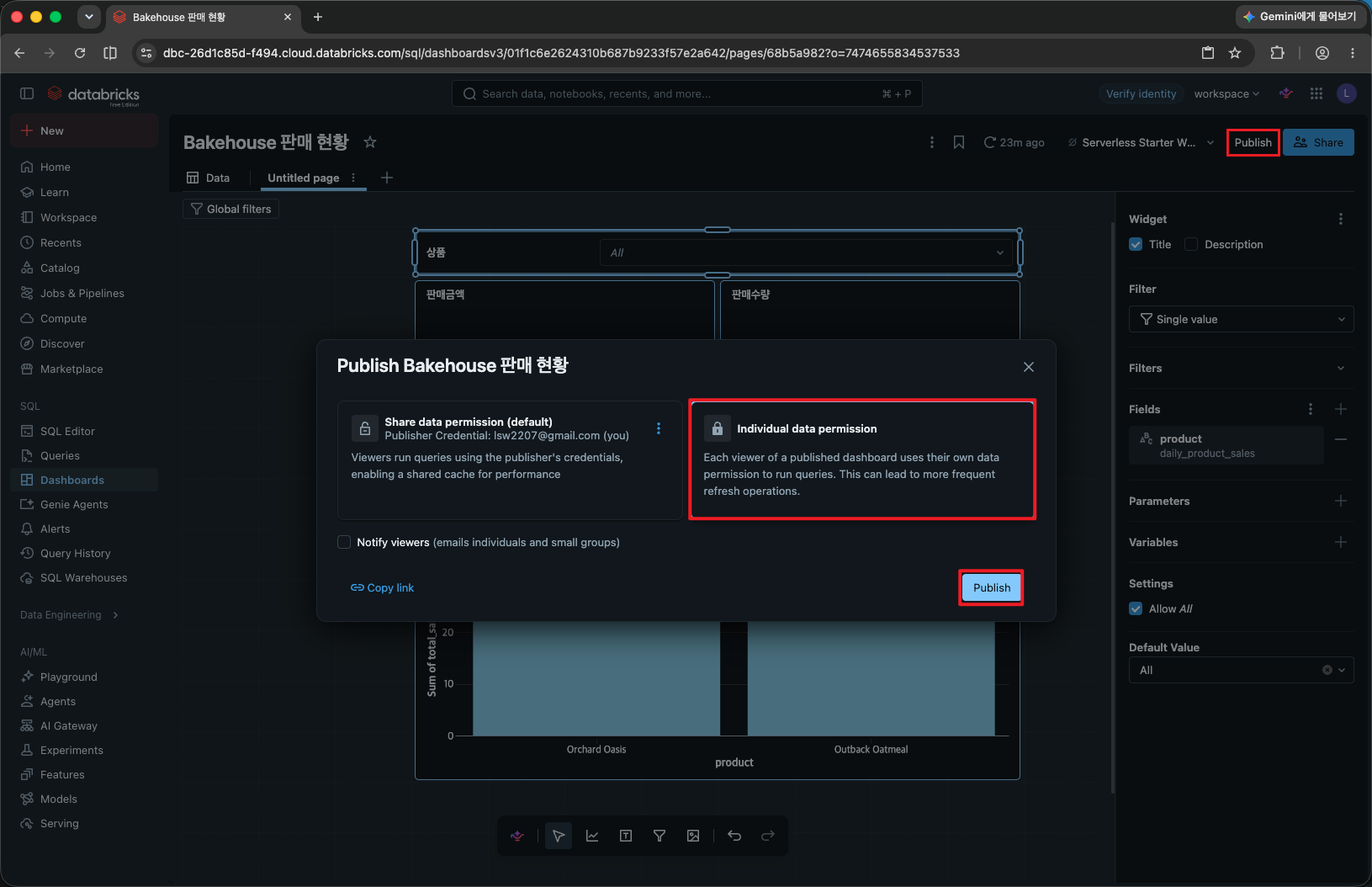The image size is (1372, 887).
Task: Open the workspace switcher dropdown
Action: click(x=1226, y=93)
